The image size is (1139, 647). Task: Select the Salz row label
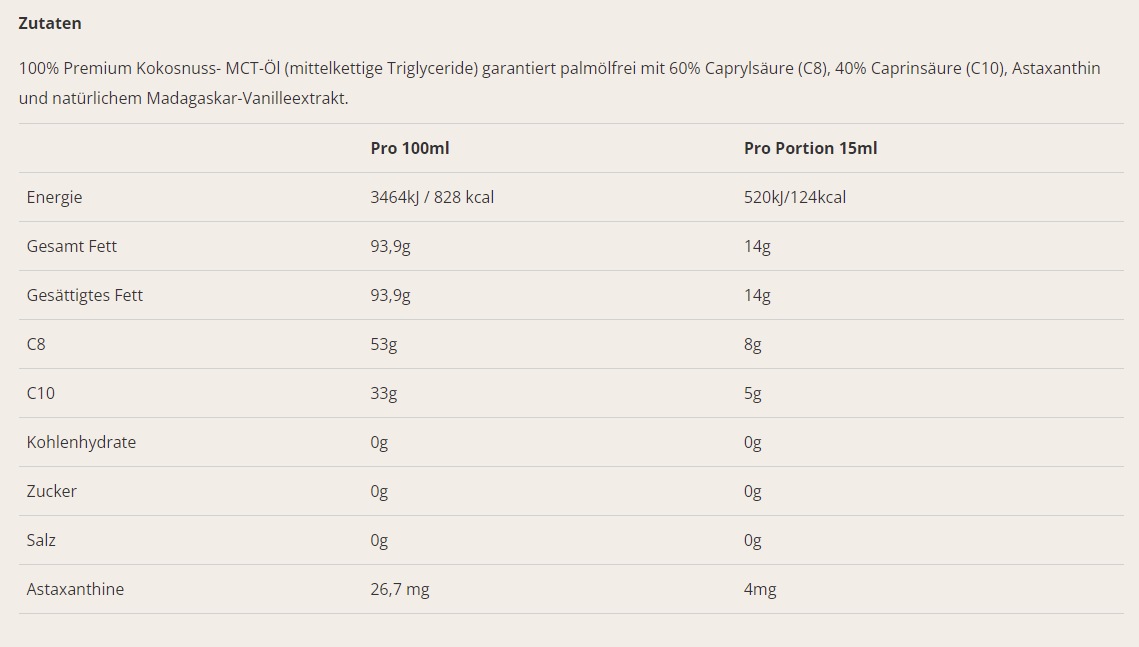tap(41, 540)
